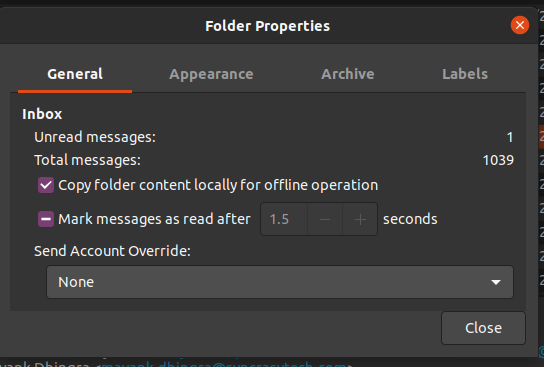Image resolution: width=544 pixels, height=367 pixels.
Task: Click the Close button
Action: (x=483, y=328)
